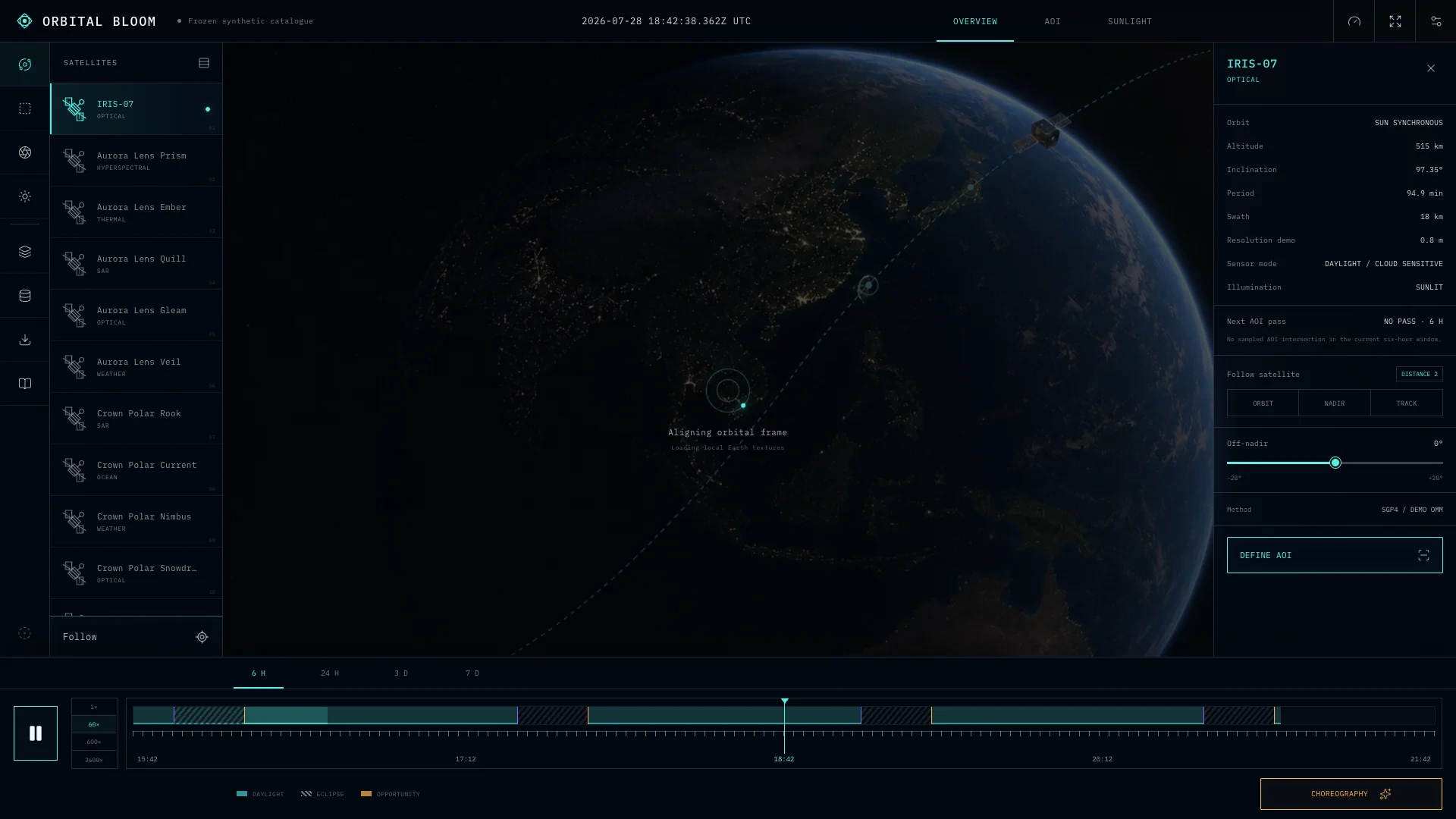Select ORBIT follow mode

1263,403
